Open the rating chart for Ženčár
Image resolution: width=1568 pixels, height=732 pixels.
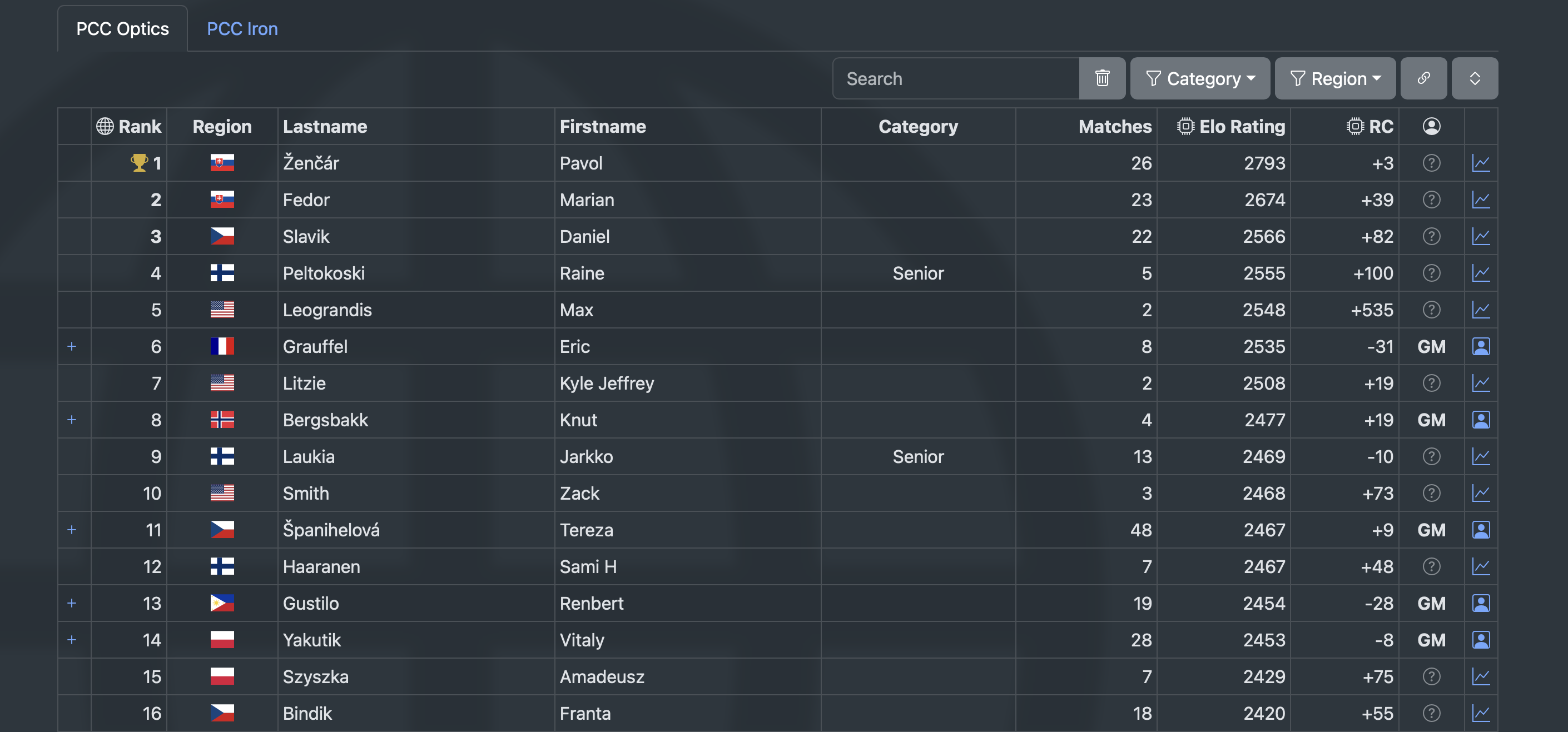[x=1480, y=163]
